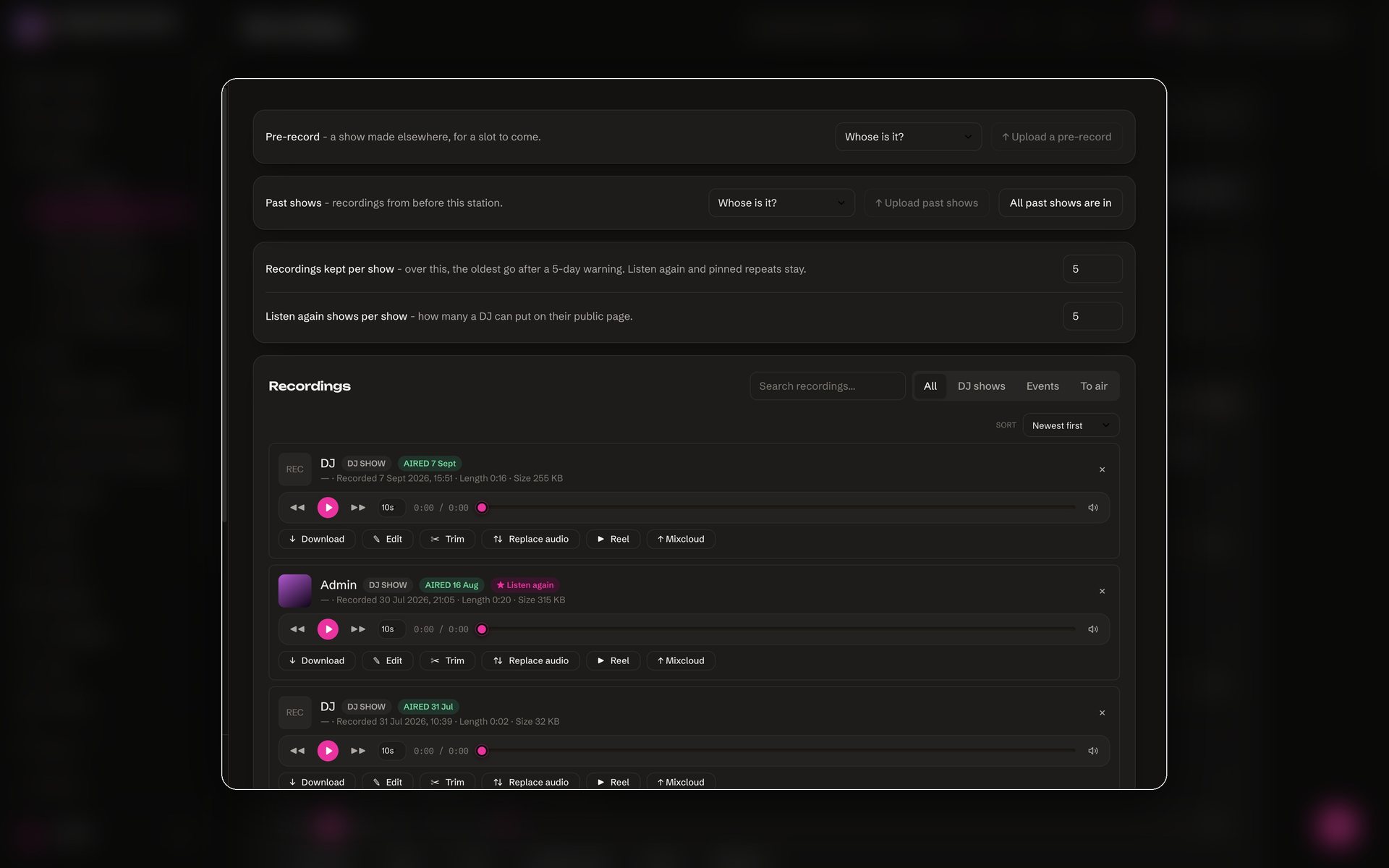
Task: Change the 10s skip interval on 31 Jul recording
Action: coord(391,751)
